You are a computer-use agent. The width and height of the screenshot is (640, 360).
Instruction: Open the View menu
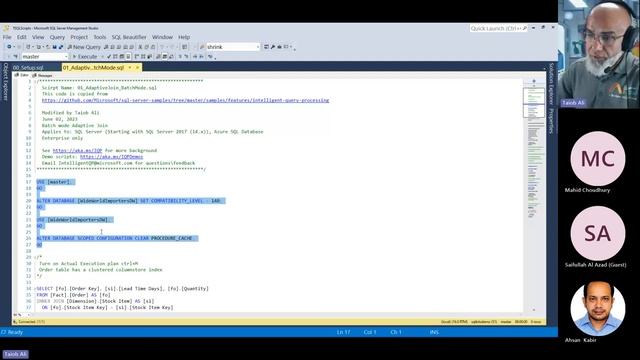[x=38, y=37]
